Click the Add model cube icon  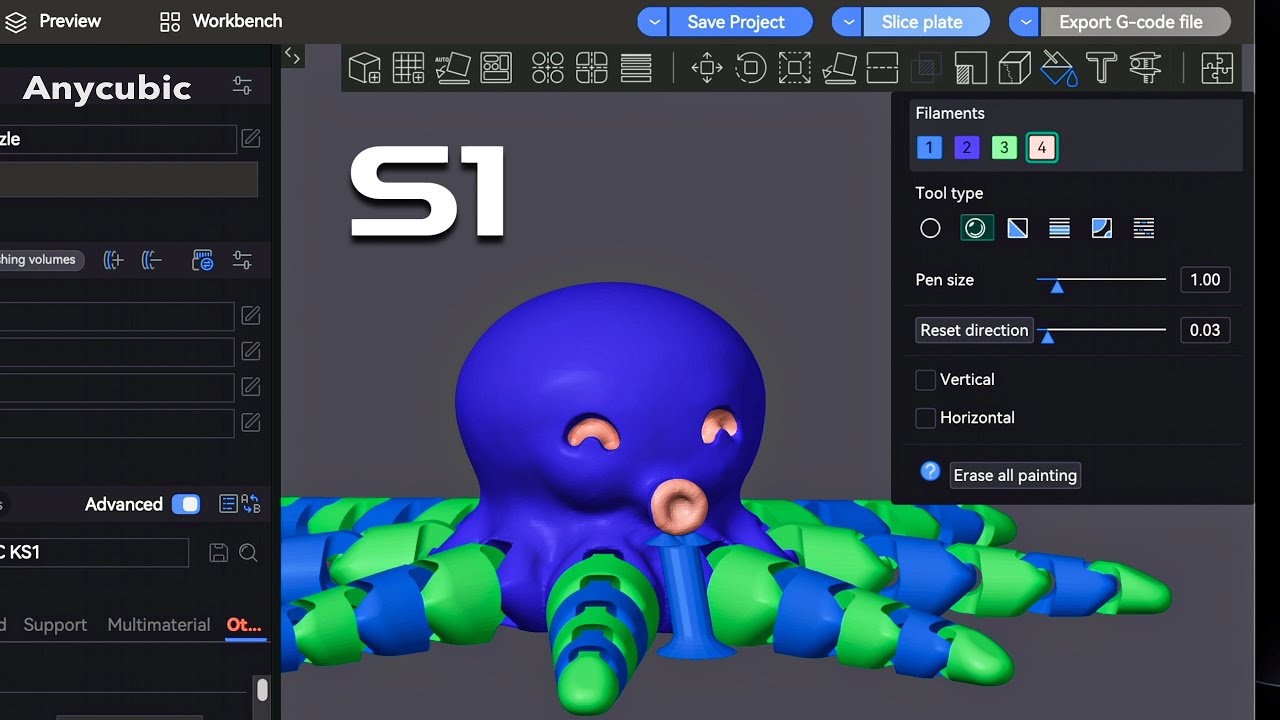tap(364, 68)
